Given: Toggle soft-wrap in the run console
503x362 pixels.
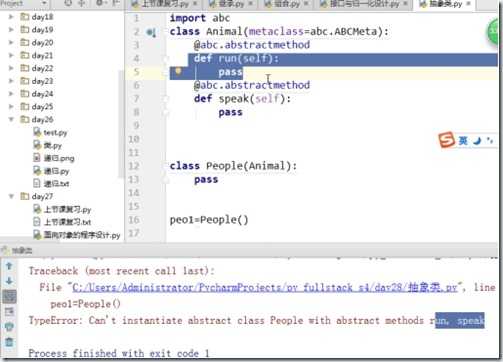Looking at the screenshot, I should (9, 296).
